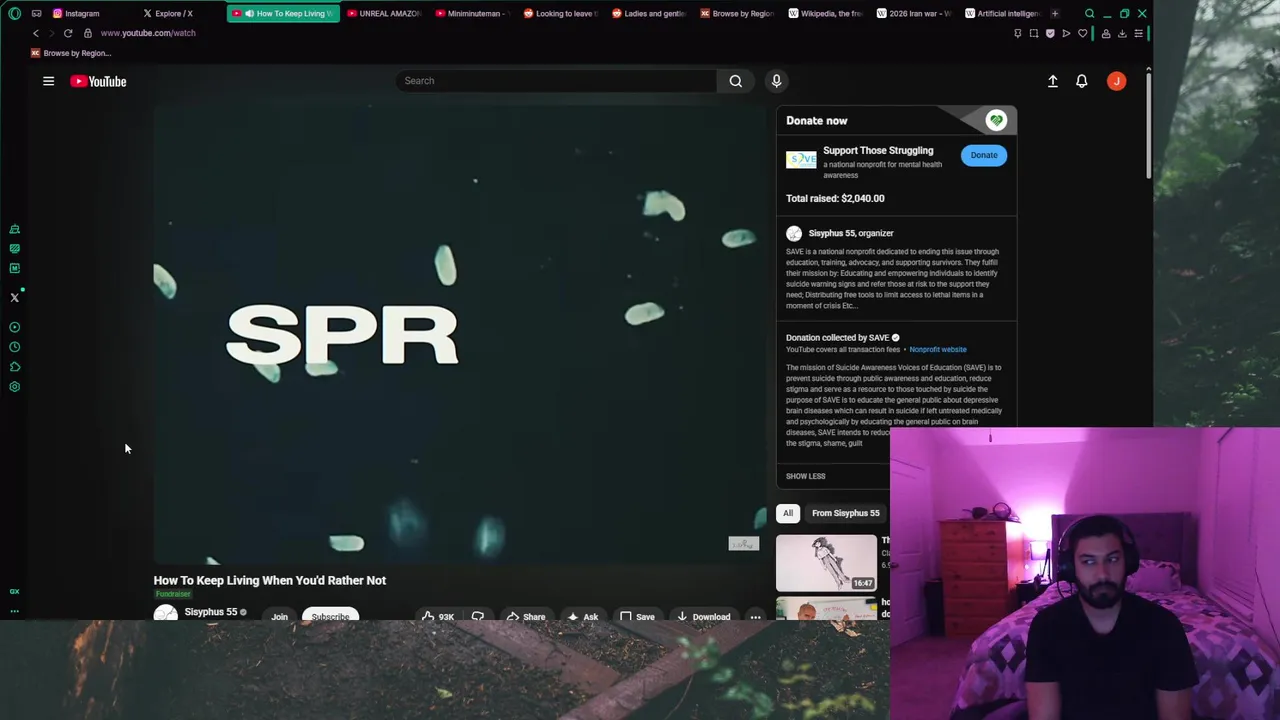Share the video

pos(525,616)
